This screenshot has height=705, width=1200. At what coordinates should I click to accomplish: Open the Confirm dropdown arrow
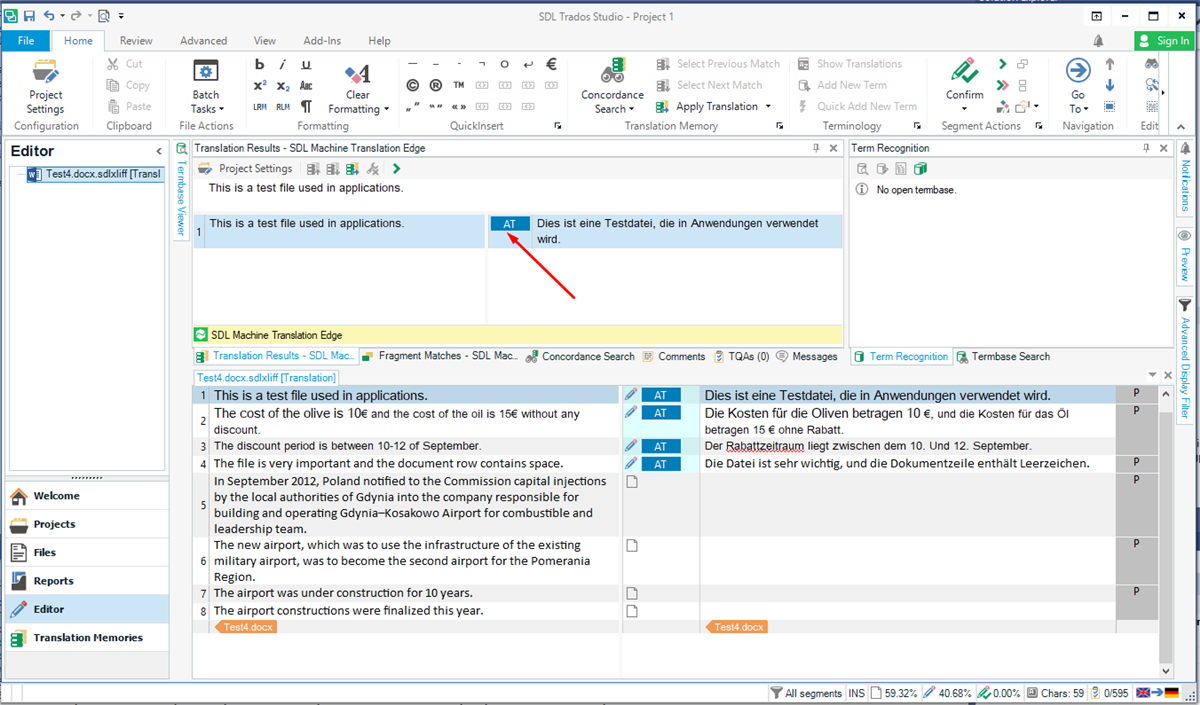[x=965, y=109]
